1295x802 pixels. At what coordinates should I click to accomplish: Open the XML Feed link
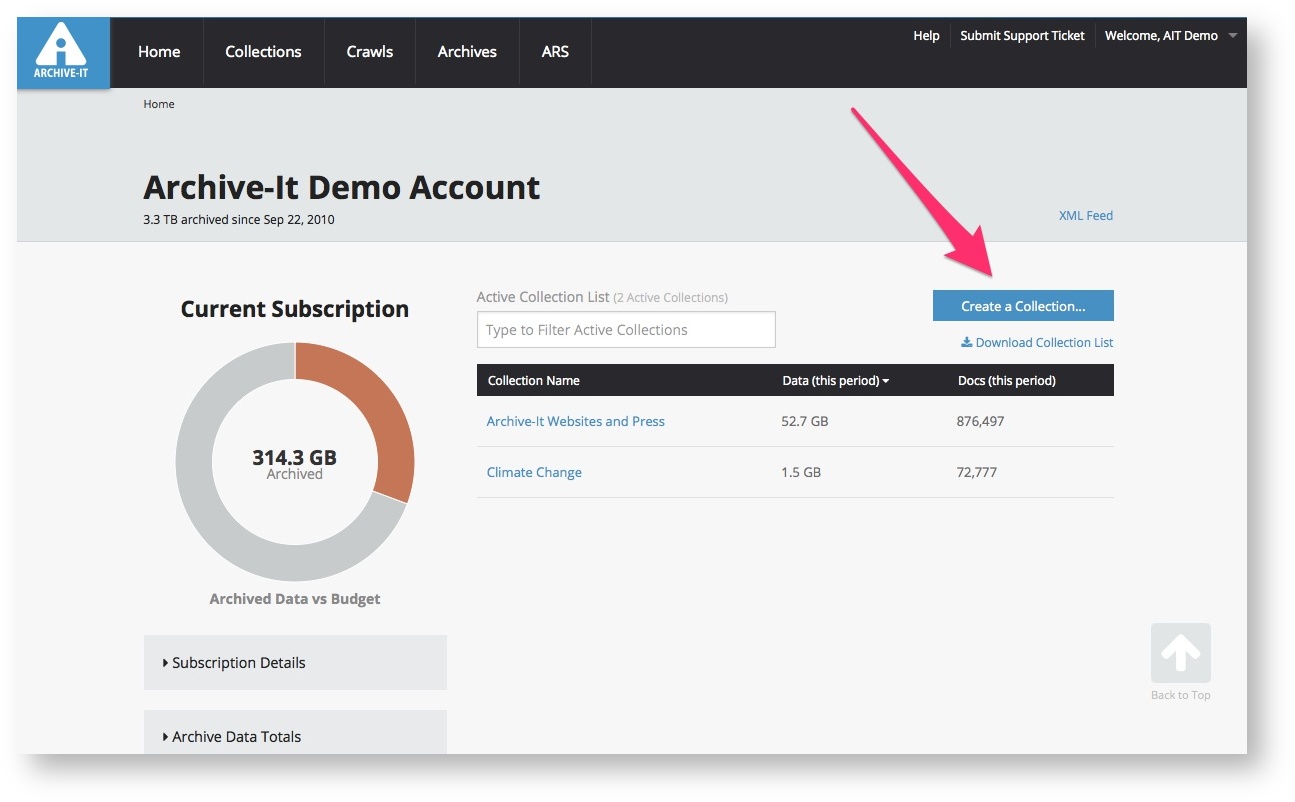[1085, 216]
